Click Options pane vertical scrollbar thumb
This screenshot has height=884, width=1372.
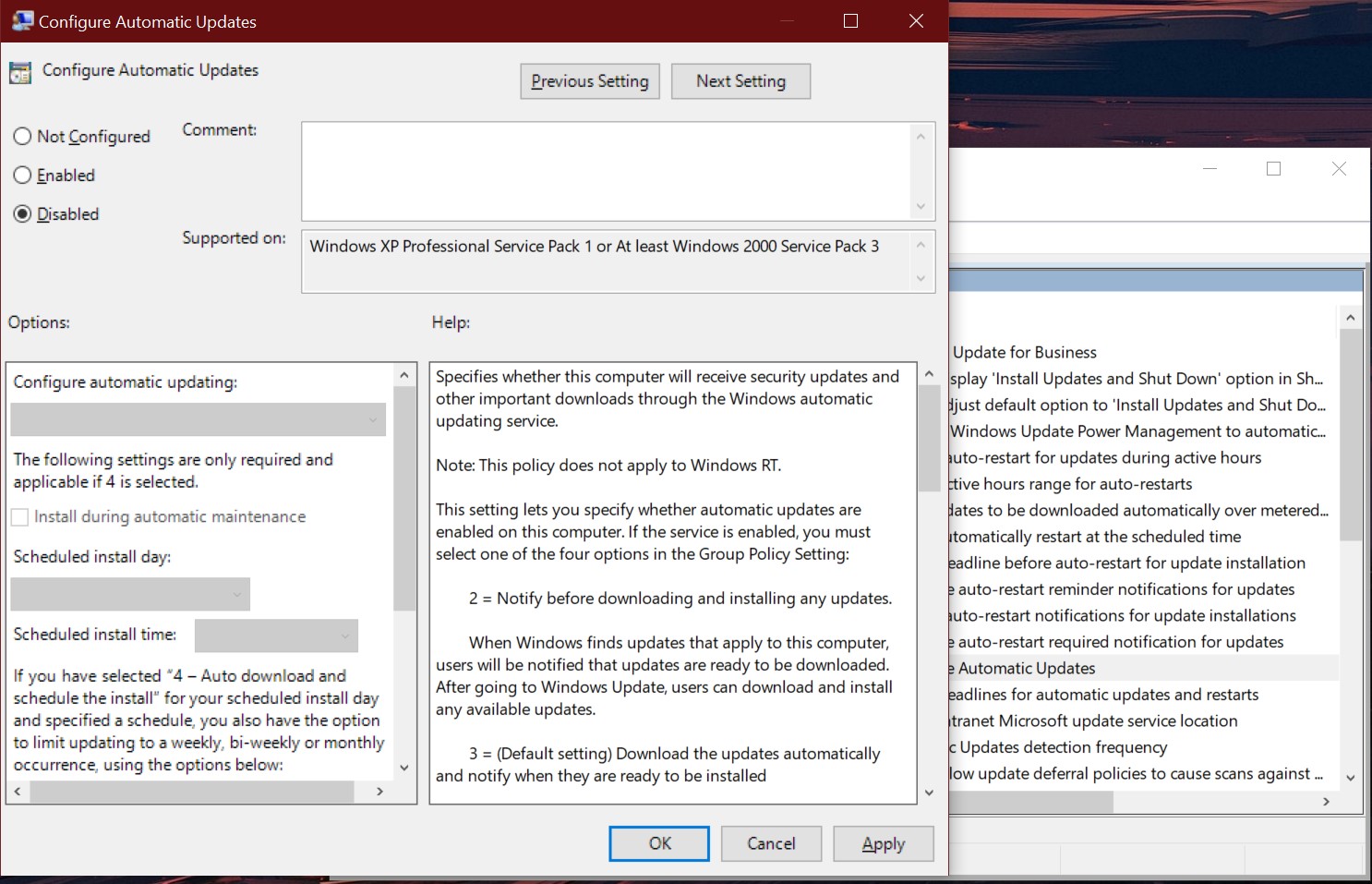click(404, 499)
